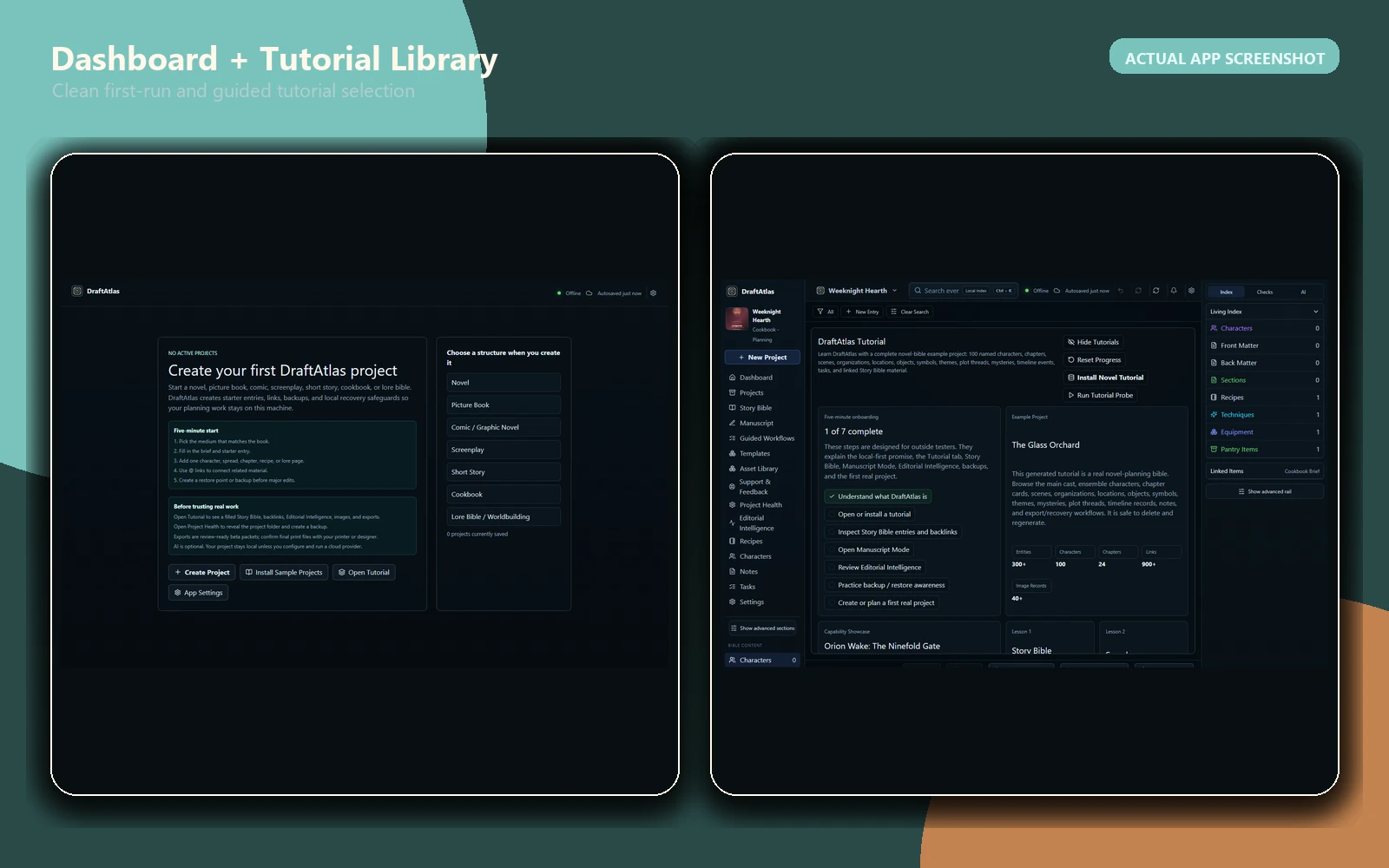Open Editorial Intelligence in the sidebar

coord(762,523)
